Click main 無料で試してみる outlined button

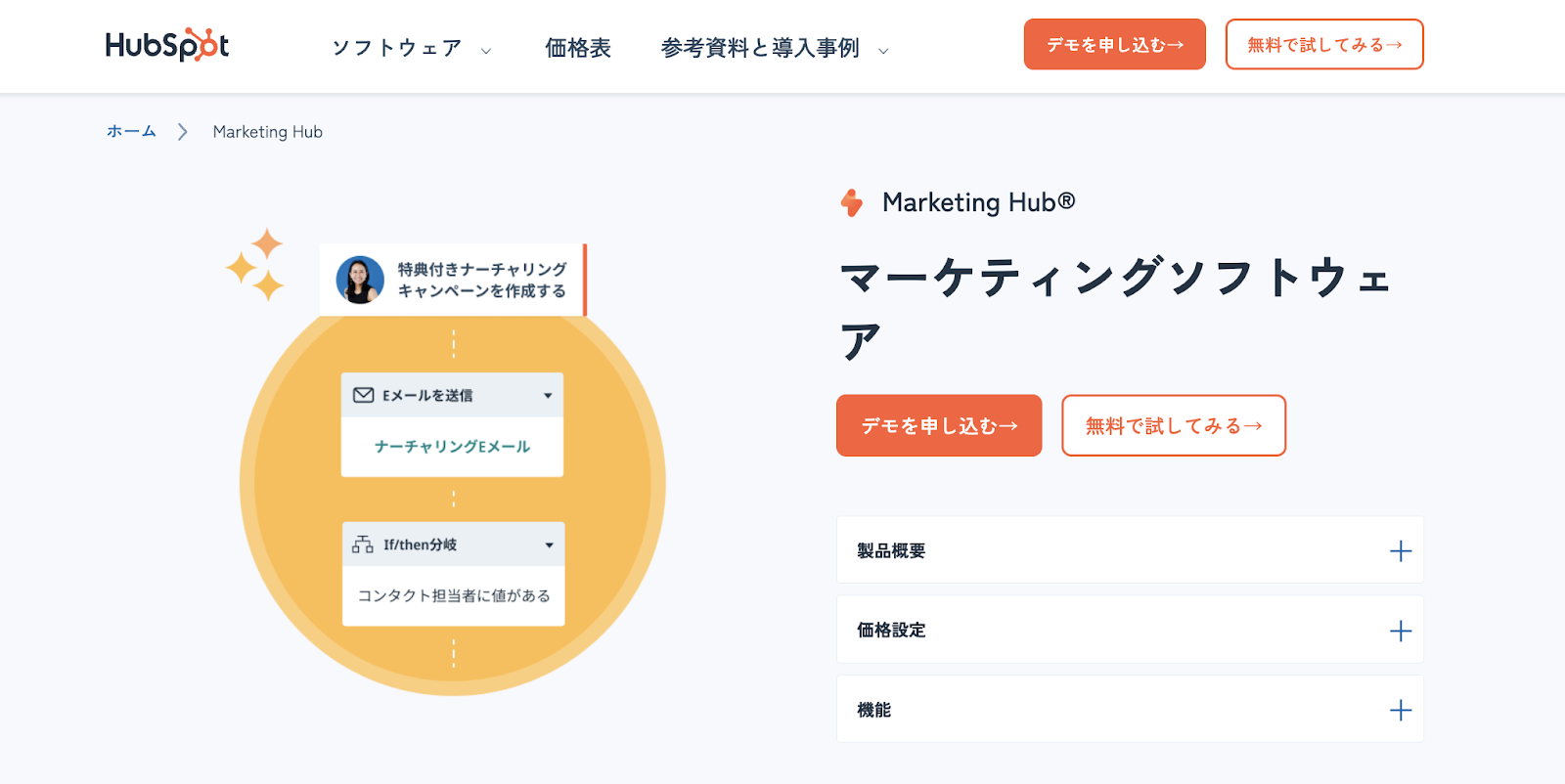[x=1174, y=425]
